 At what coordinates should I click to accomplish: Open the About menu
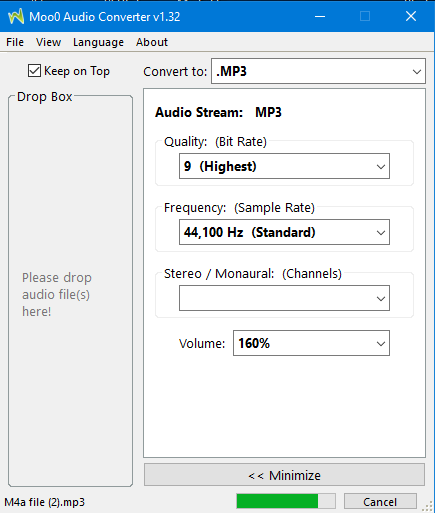point(152,42)
